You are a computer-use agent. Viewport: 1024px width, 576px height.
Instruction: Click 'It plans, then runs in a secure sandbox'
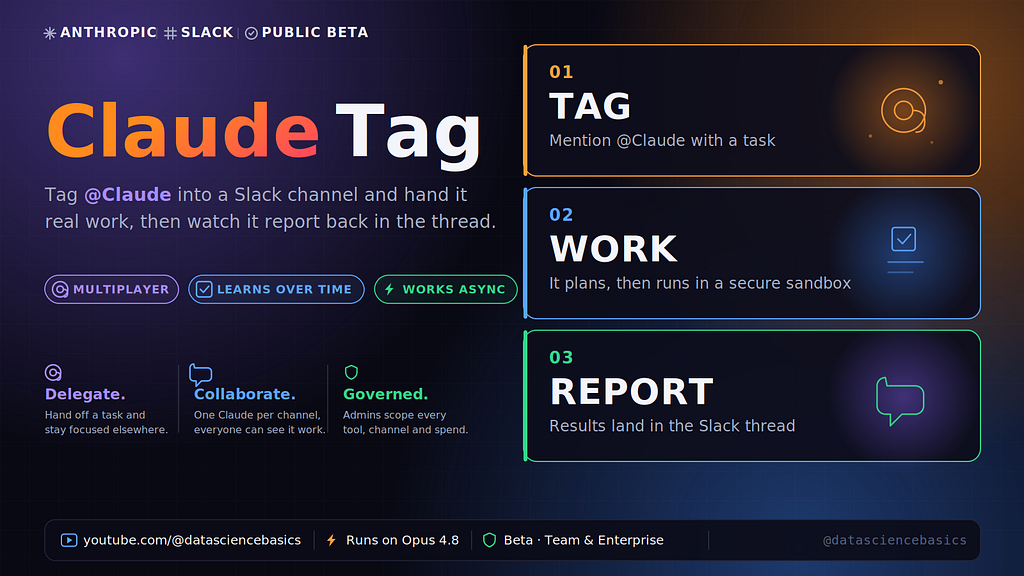700,283
